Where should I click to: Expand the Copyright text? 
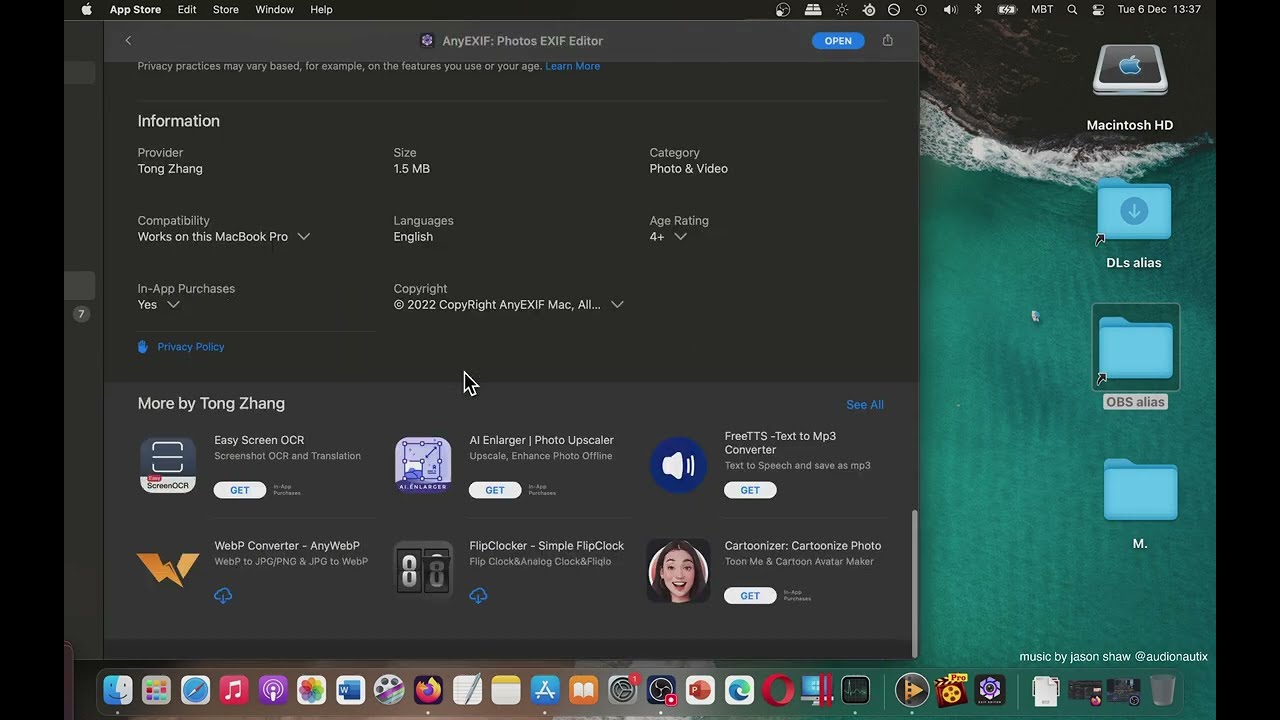tap(617, 305)
